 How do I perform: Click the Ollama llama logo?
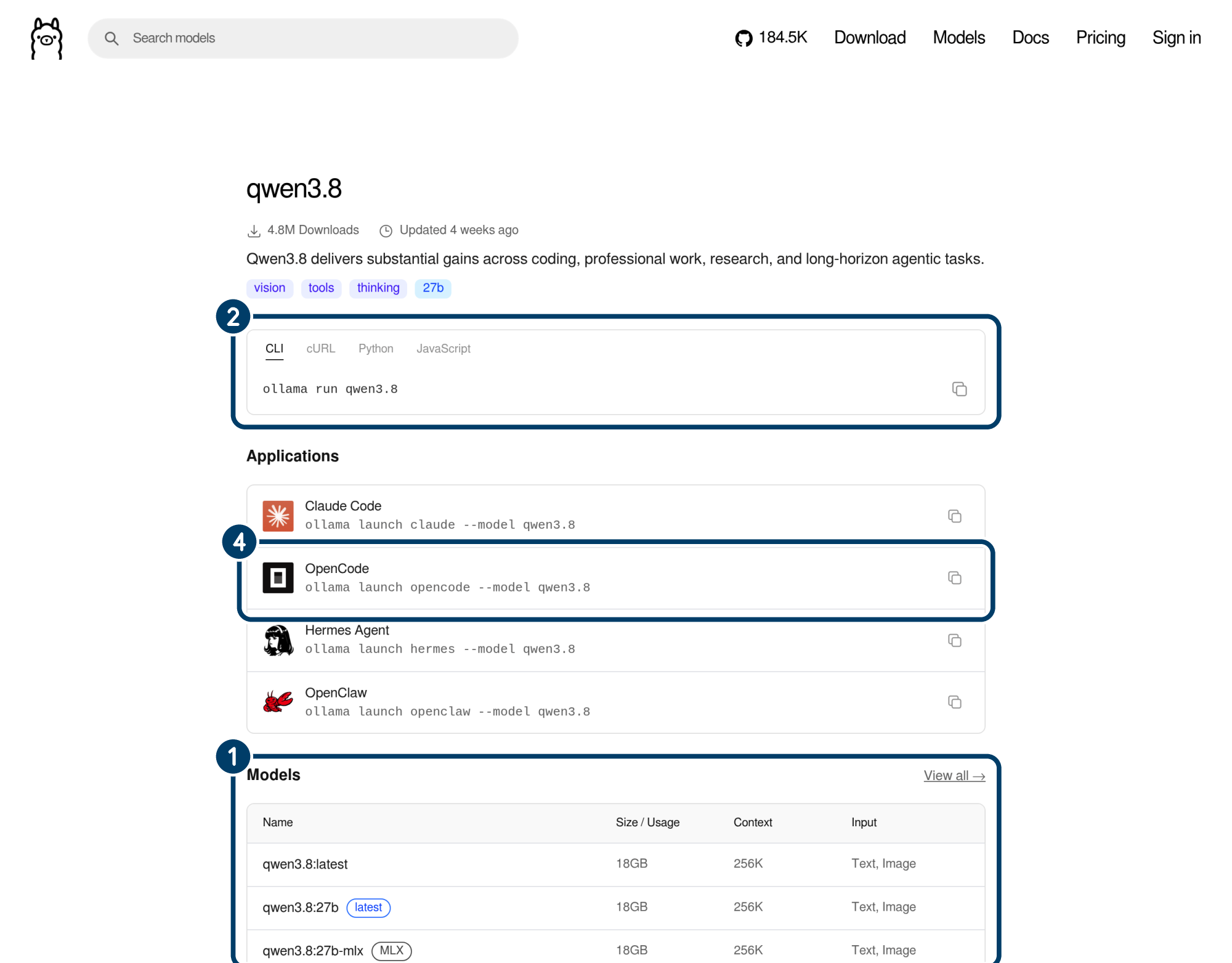click(x=47, y=38)
